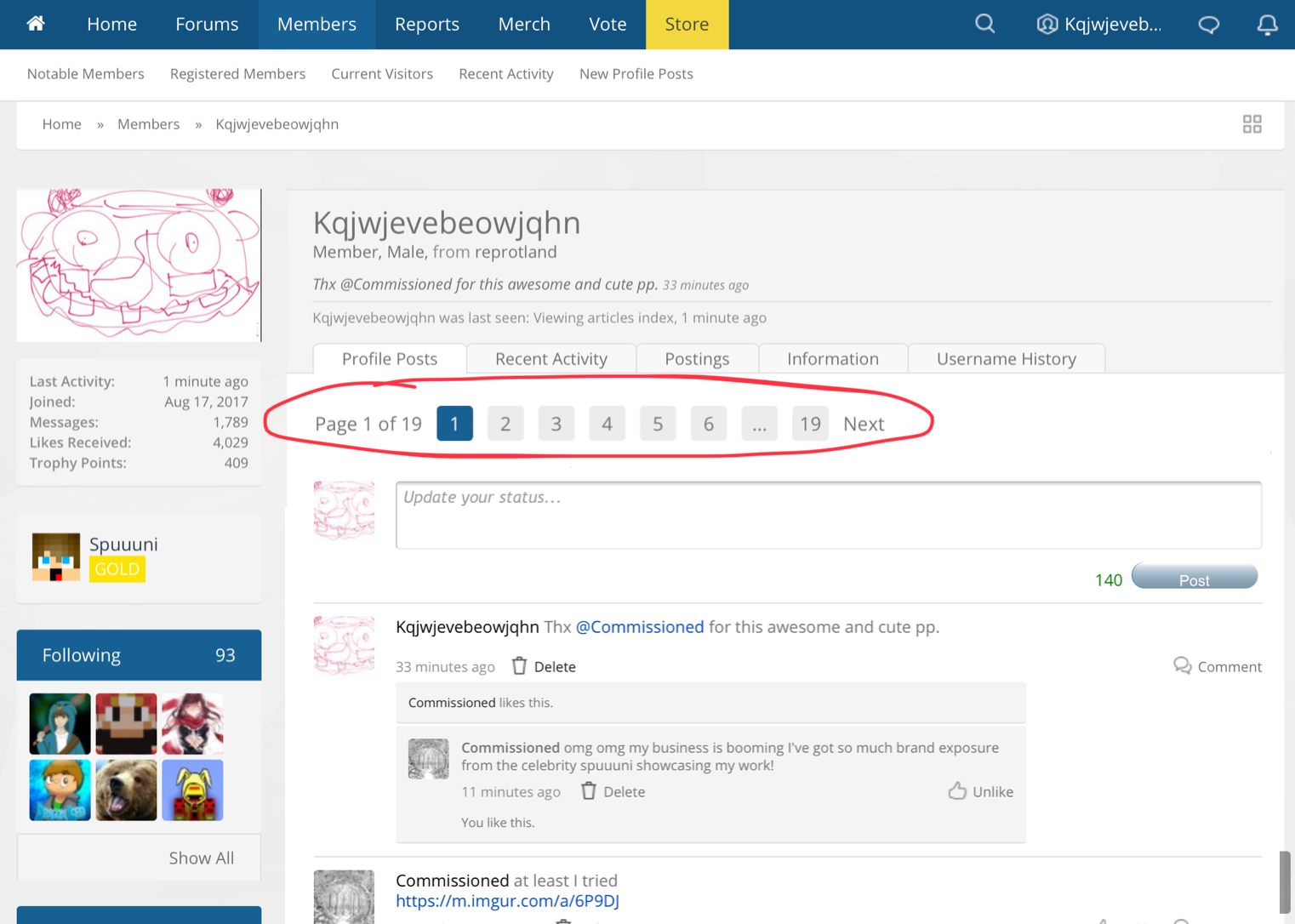This screenshot has height=924, width=1295.
Task: Open the yellow character avatar in Following
Action: tap(192, 790)
